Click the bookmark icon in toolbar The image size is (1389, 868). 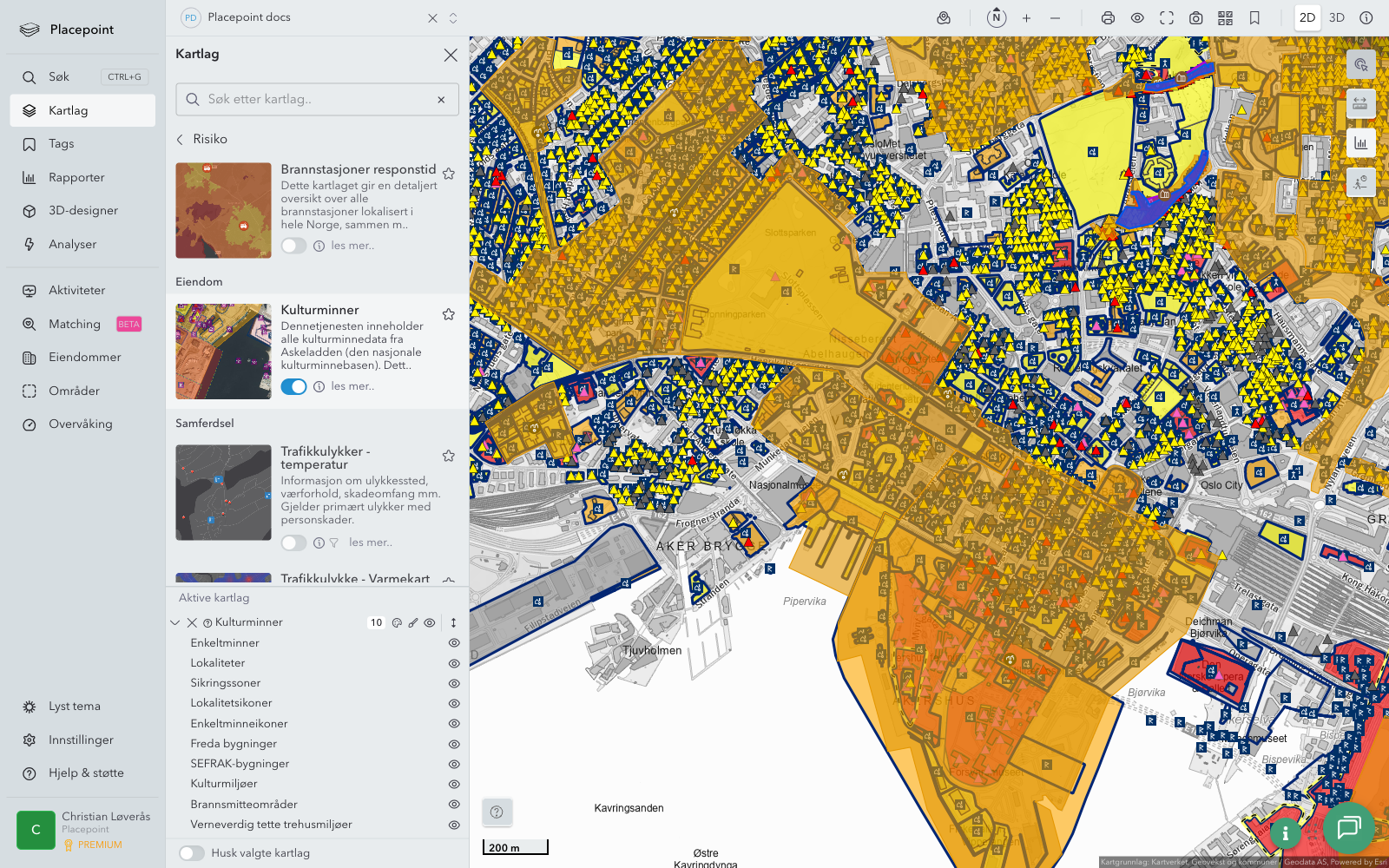[x=1254, y=18]
